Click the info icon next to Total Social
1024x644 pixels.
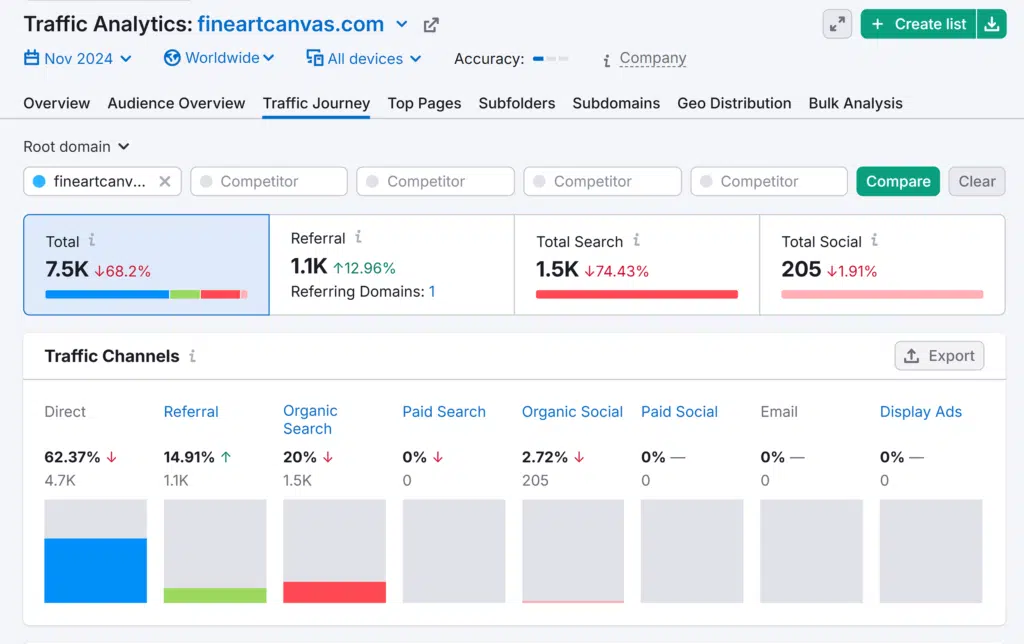[875, 240]
